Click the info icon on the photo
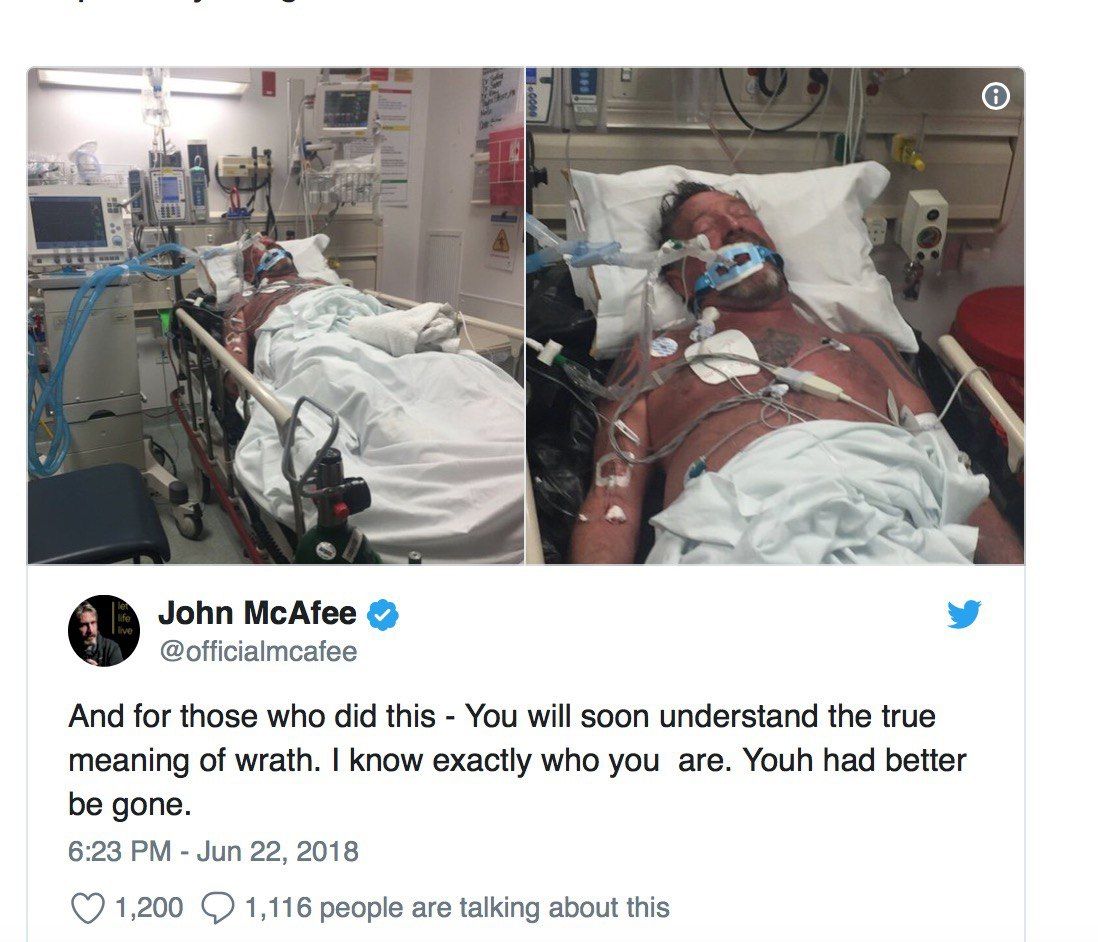This screenshot has height=942, width=1098. [996, 96]
